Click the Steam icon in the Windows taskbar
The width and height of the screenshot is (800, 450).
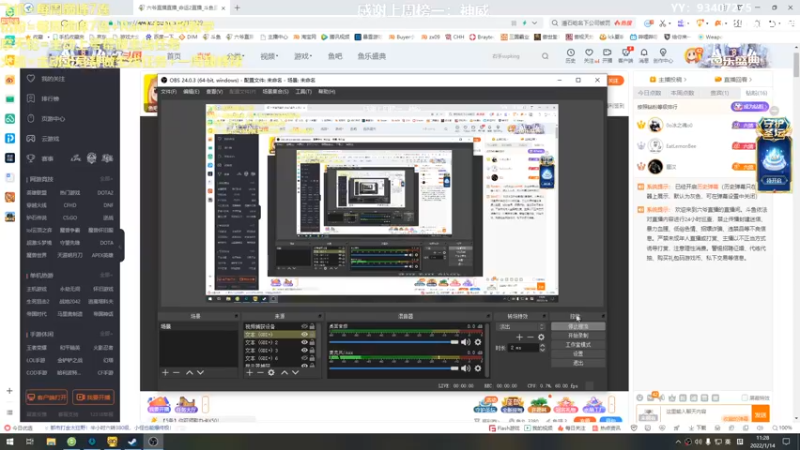133,441
